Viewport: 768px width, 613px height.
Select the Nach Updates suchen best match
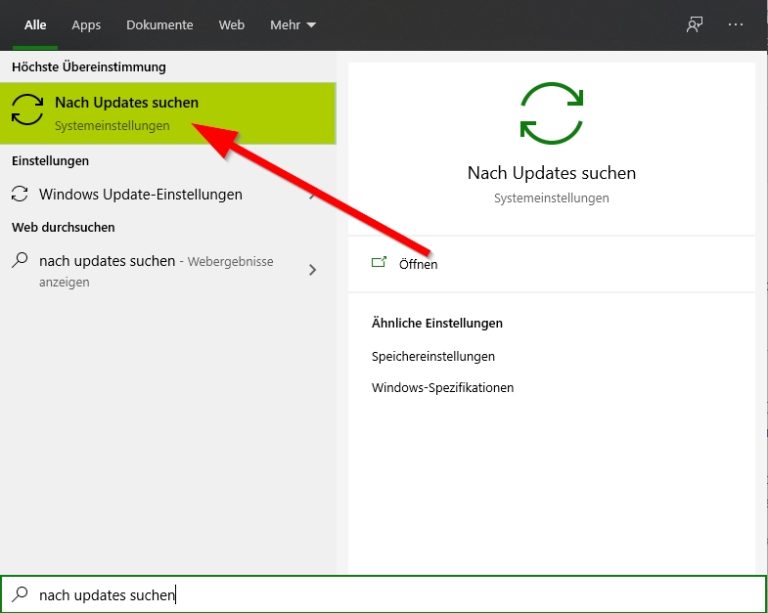coord(168,113)
